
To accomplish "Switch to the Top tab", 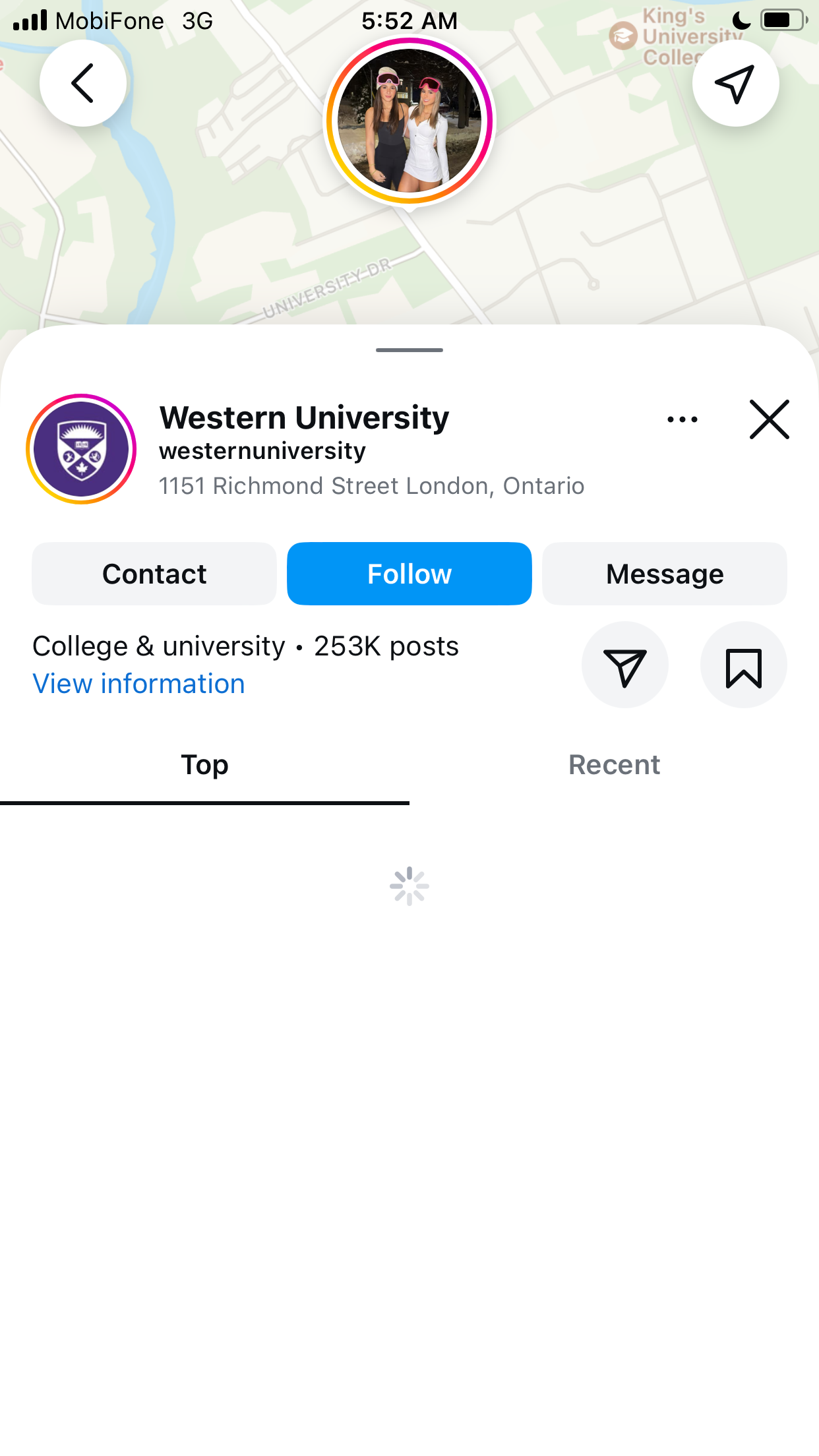I will tap(204, 766).
